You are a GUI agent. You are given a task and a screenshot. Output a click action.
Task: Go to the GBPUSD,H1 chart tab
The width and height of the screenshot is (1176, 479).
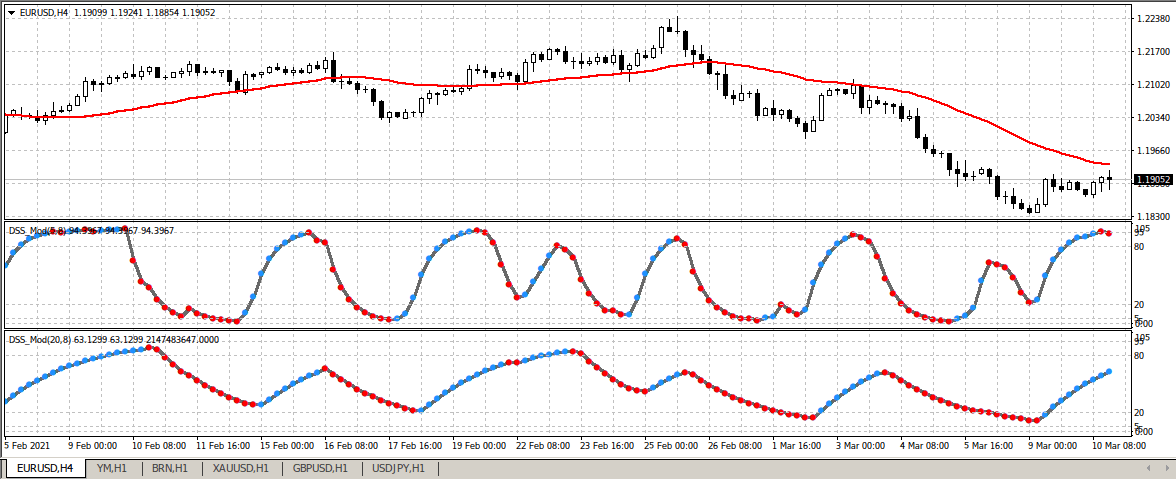[x=319, y=468]
